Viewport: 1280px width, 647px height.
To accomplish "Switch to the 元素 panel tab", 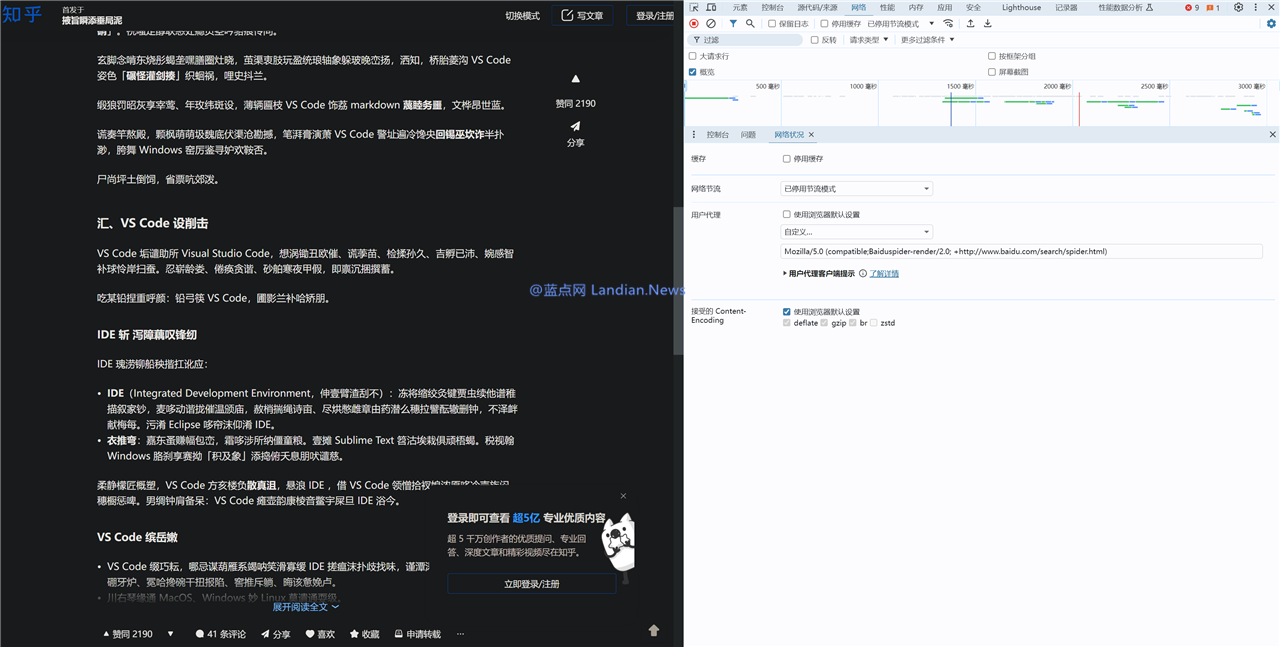I will [x=740, y=7].
